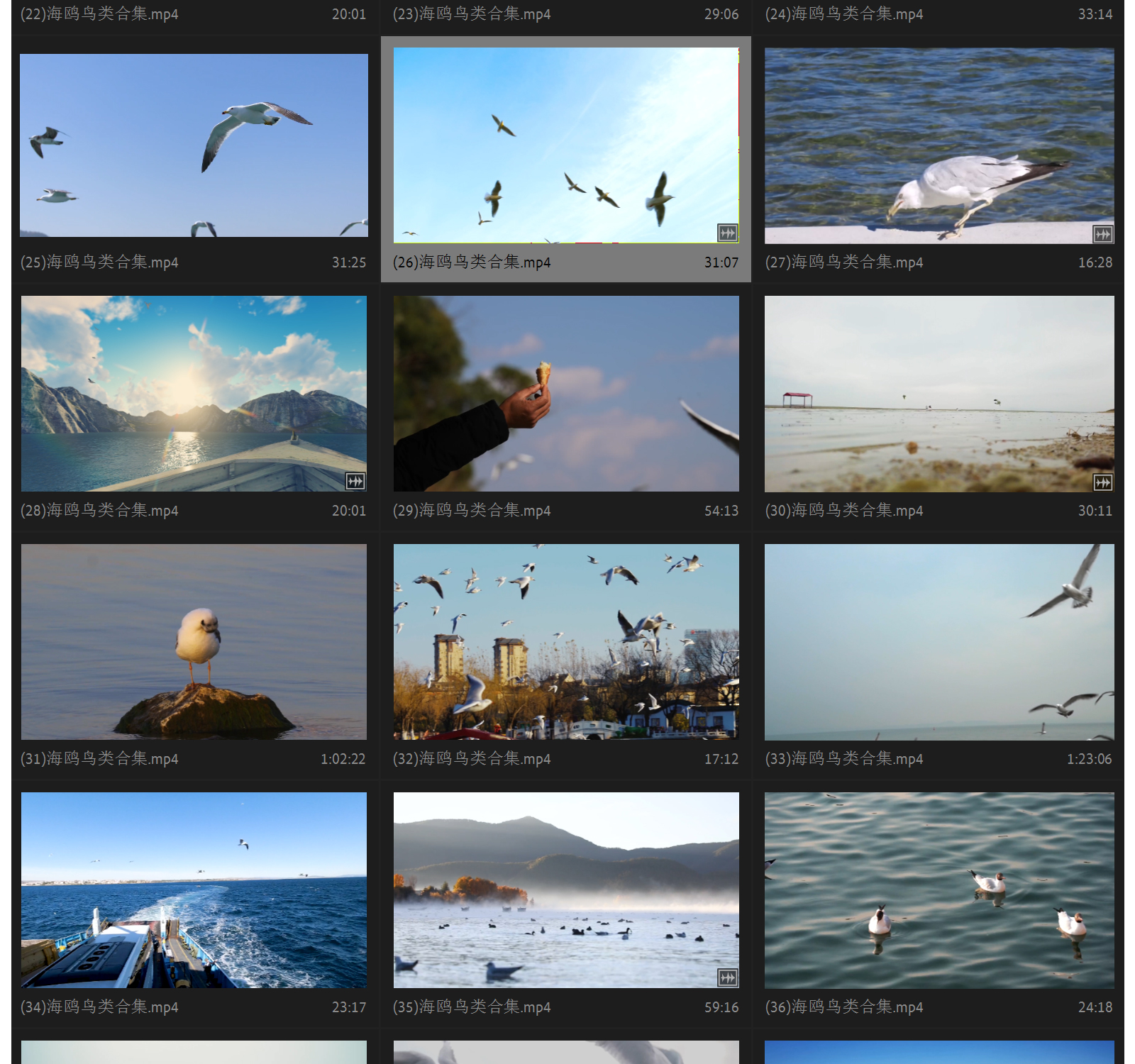Click the file name (29)海鸥鸟类合集.mp4
Image resolution: width=1135 pixels, height=1064 pixels.
point(472,511)
